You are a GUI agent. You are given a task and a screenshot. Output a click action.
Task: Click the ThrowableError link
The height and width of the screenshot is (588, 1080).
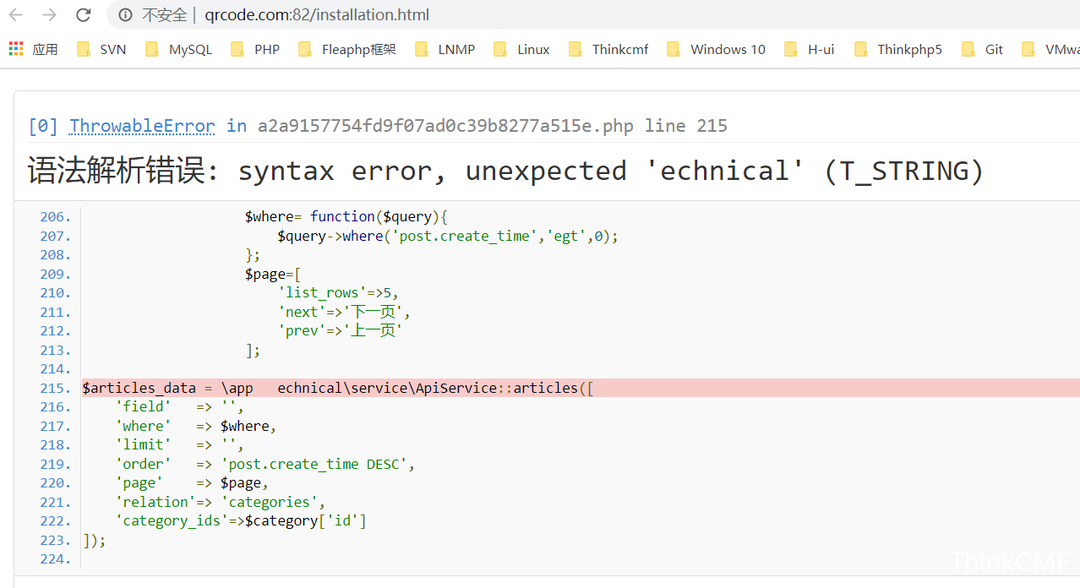142,126
